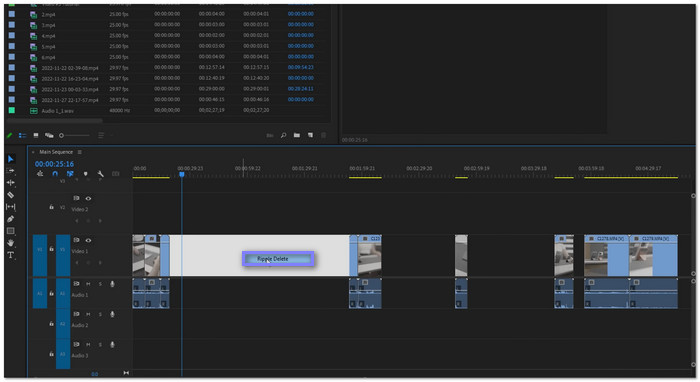
Task: Enable voice-over record on Audio 1
Action: (112, 284)
